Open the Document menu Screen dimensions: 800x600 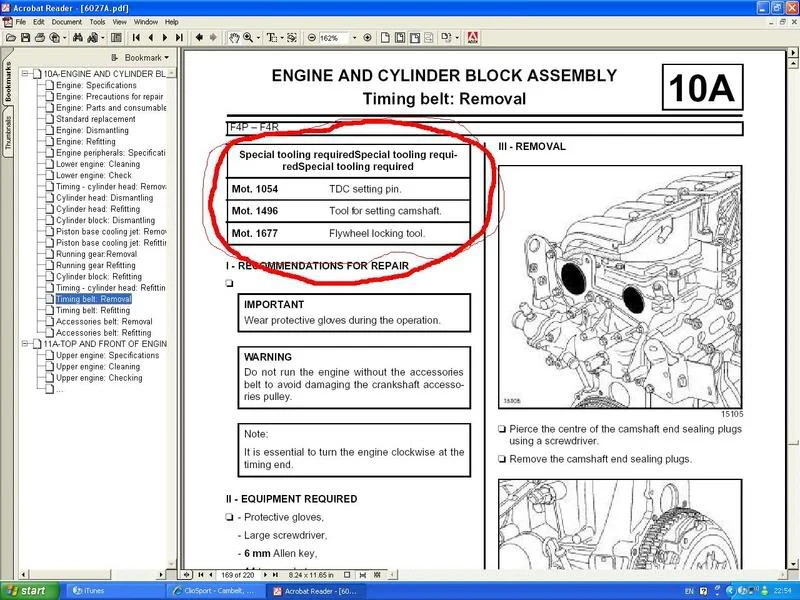[x=66, y=22]
